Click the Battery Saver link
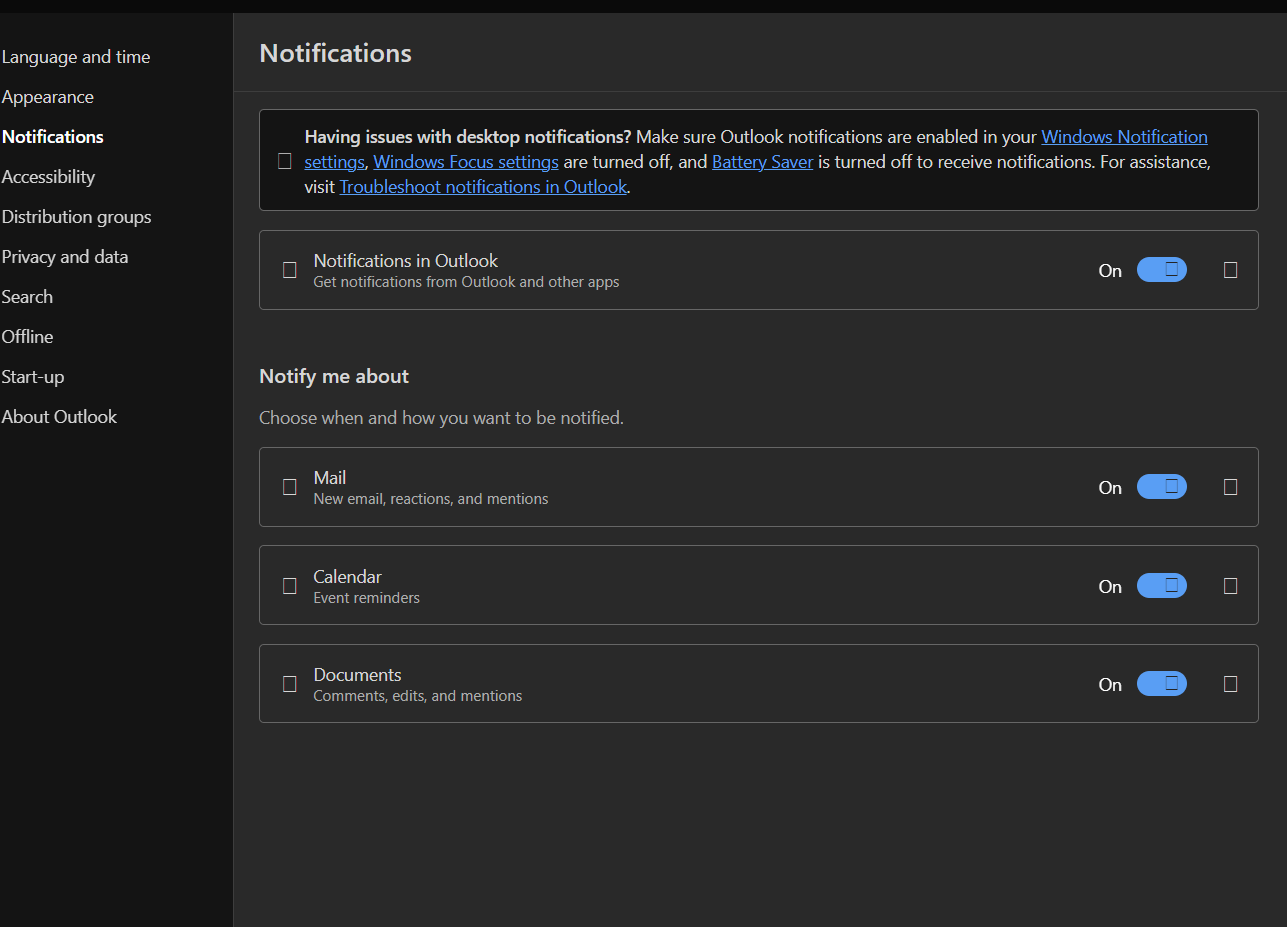This screenshot has height=927, width=1287. pyautogui.click(x=762, y=162)
